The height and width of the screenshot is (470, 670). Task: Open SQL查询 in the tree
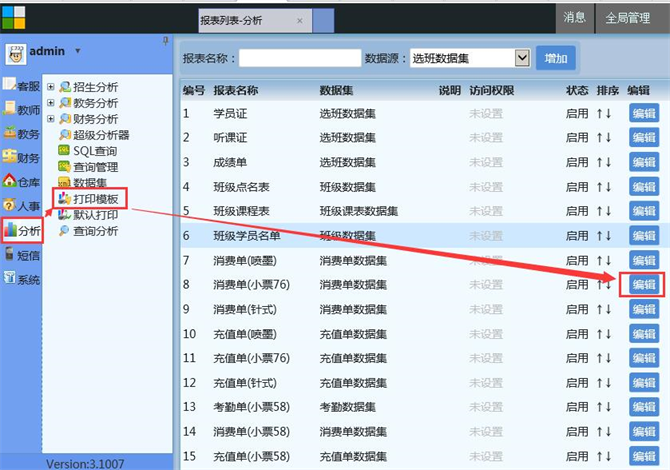(x=96, y=151)
